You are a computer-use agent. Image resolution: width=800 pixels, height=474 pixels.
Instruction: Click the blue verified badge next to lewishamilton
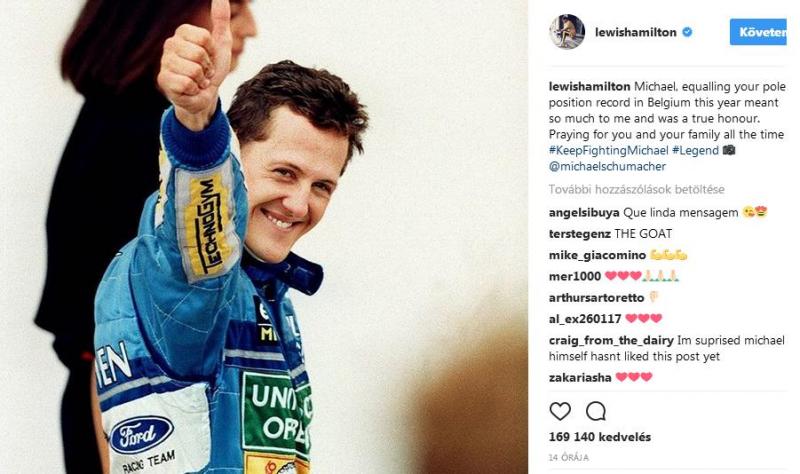(x=687, y=32)
